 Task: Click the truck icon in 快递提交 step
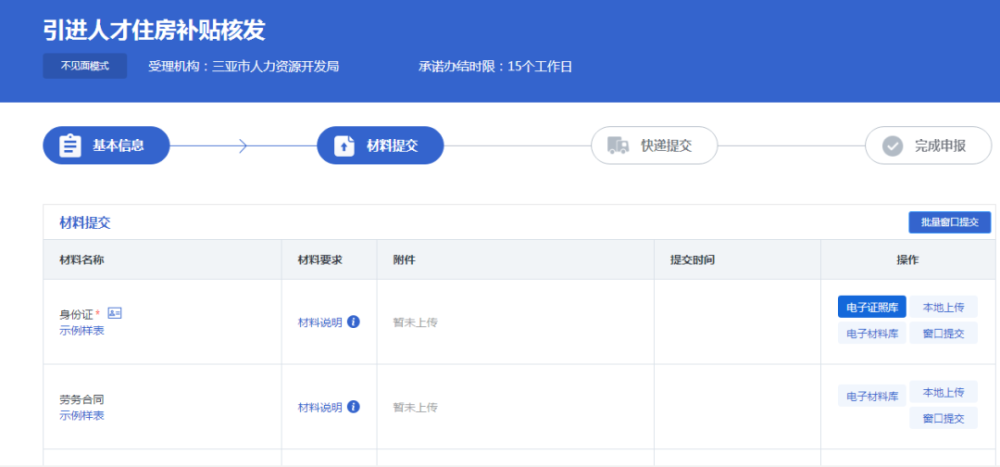[x=617, y=146]
